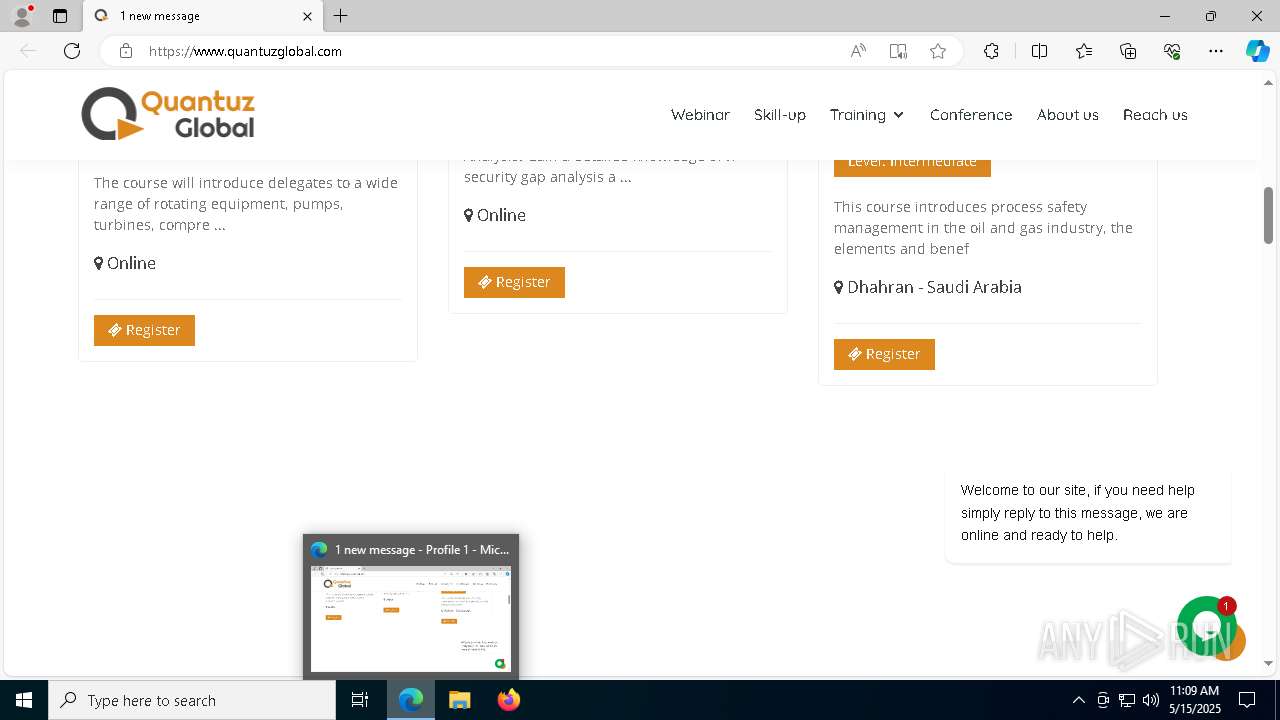Register for the security gap analysis course
This screenshot has width=1280, height=720.
pyautogui.click(x=514, y=282)
